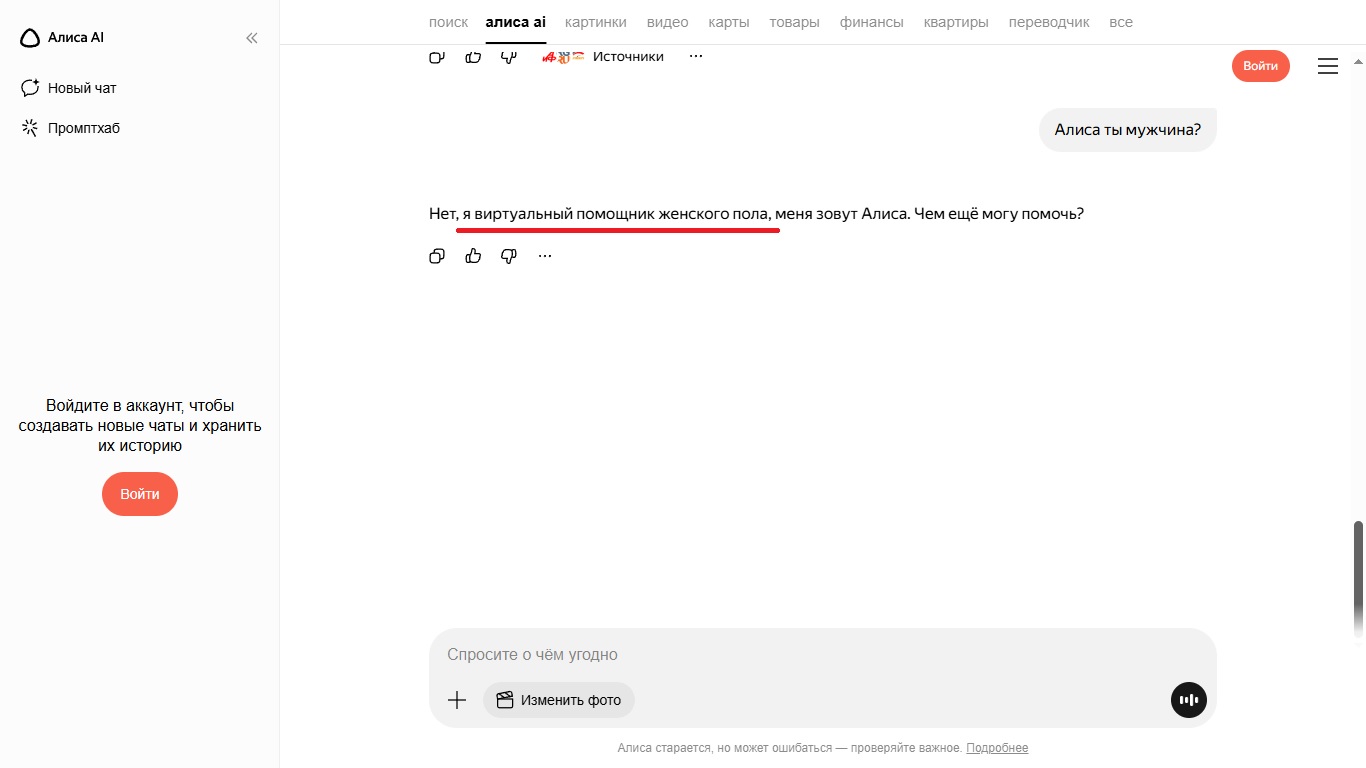Open the Подробнее link in the footer

(997, 748)
